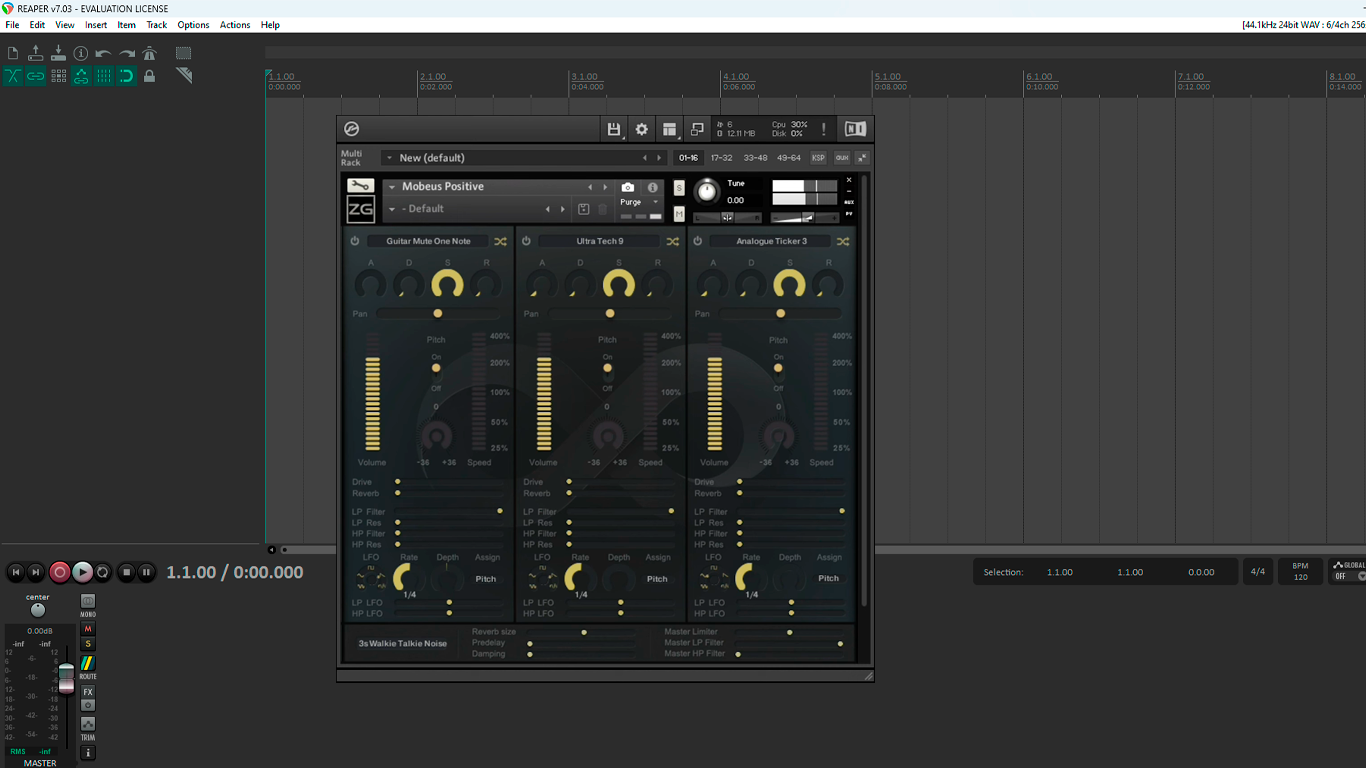This screenshot has height=768, width=1366.
Task: Open the Actions menu
Action: [235, 25]
